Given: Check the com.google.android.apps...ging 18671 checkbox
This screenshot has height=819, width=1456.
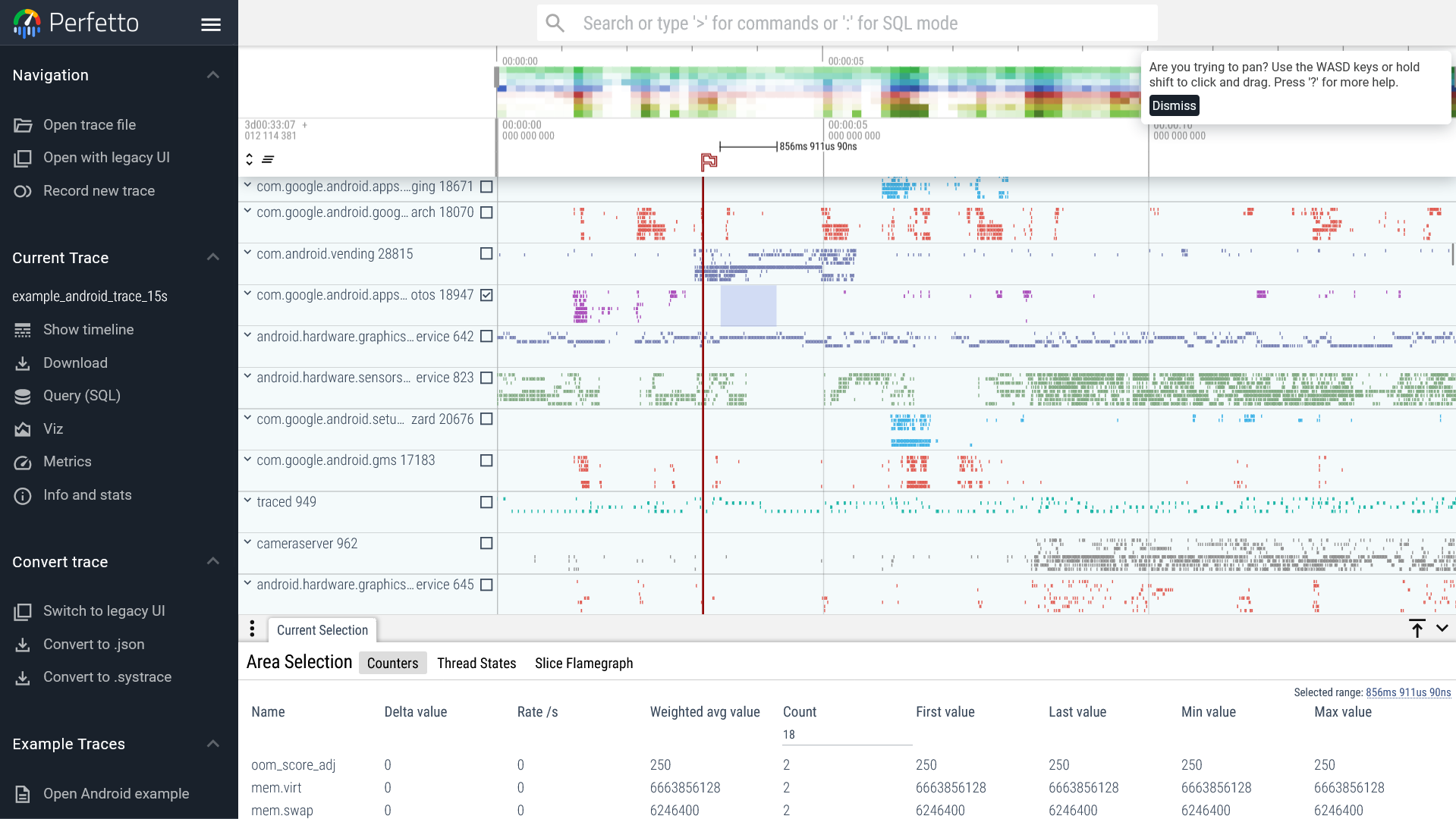Looking at the screenshot, I should [x=486, y=187].
